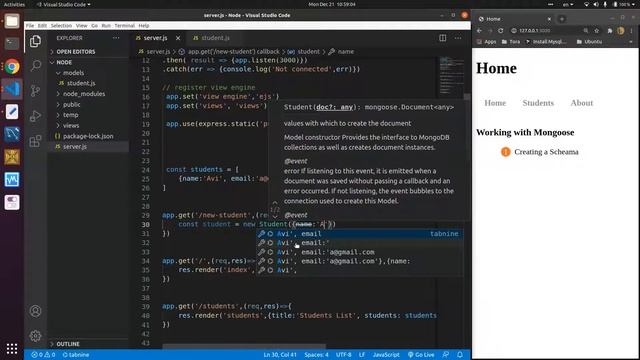Open Run and Debug view
This screenshot has height=360, width=640.
(36, 116)
